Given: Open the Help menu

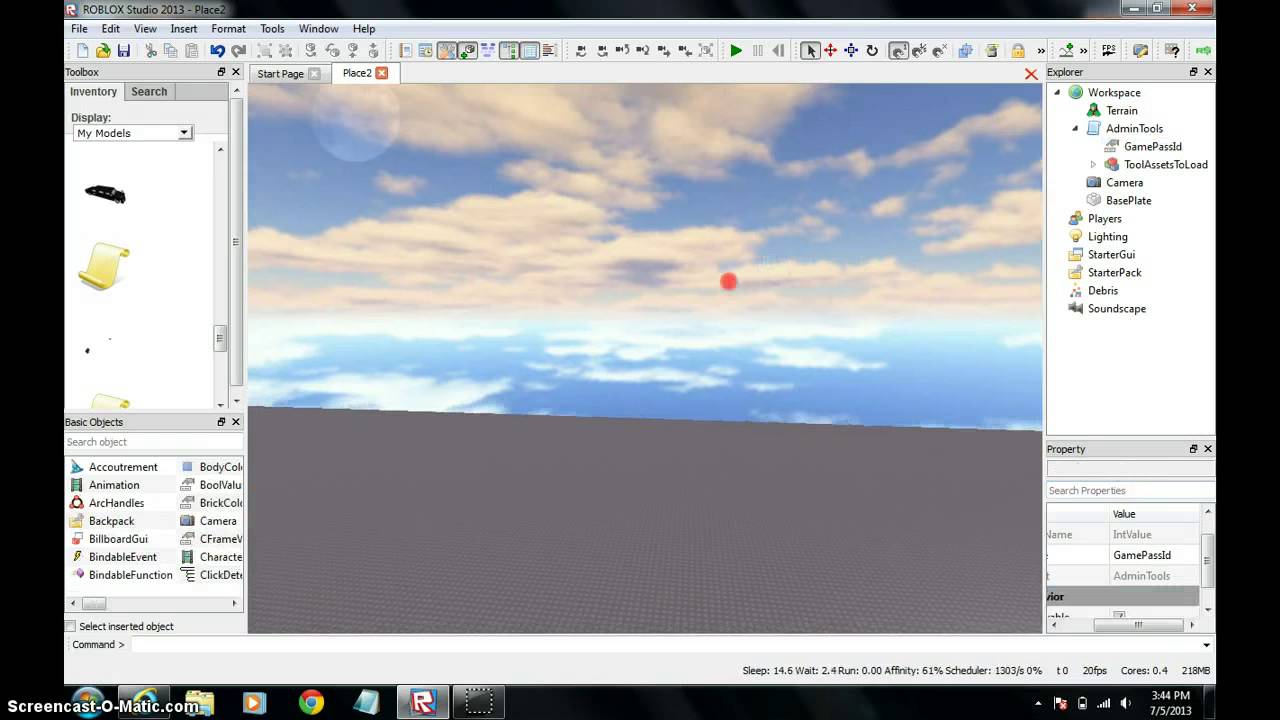Looking at the screenshot, I should (364, 29).
